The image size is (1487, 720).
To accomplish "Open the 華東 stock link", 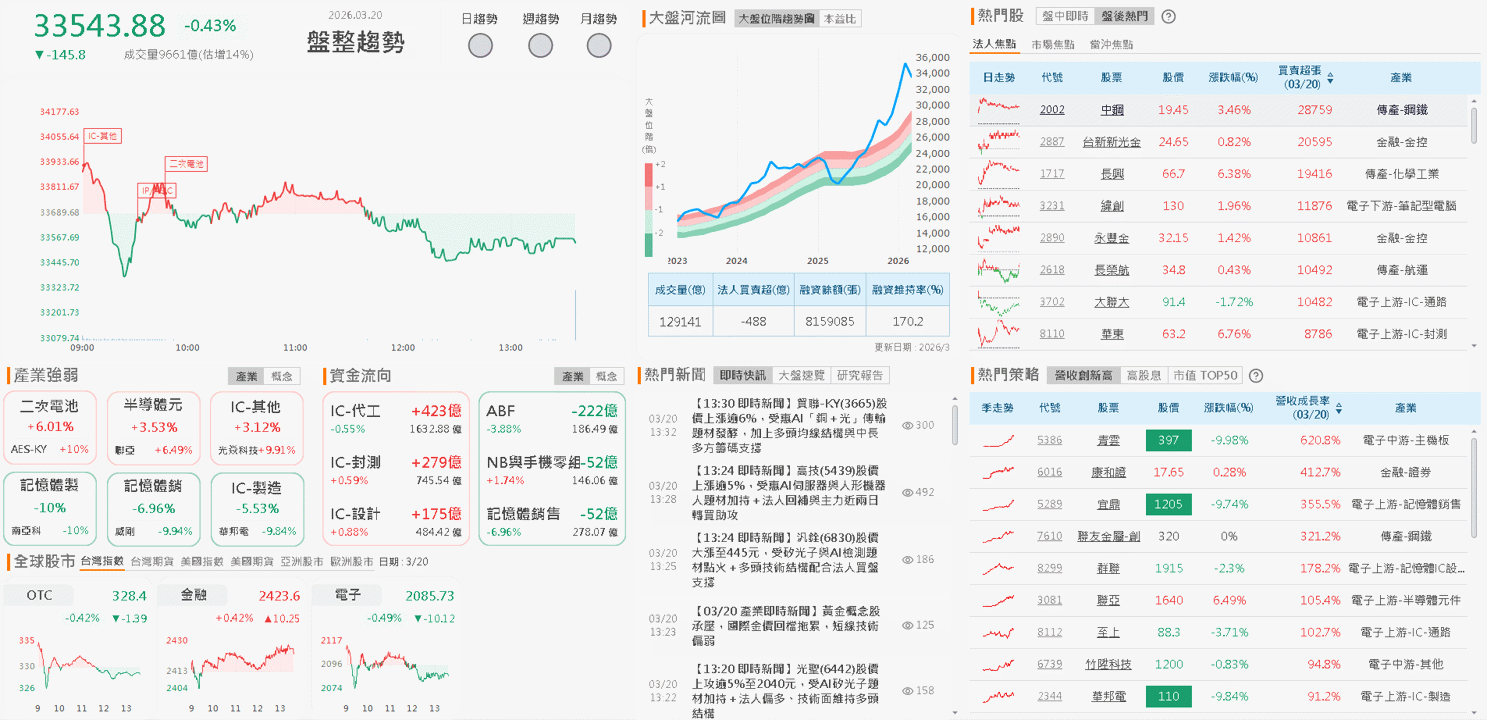I will (x=1112, y=334).
